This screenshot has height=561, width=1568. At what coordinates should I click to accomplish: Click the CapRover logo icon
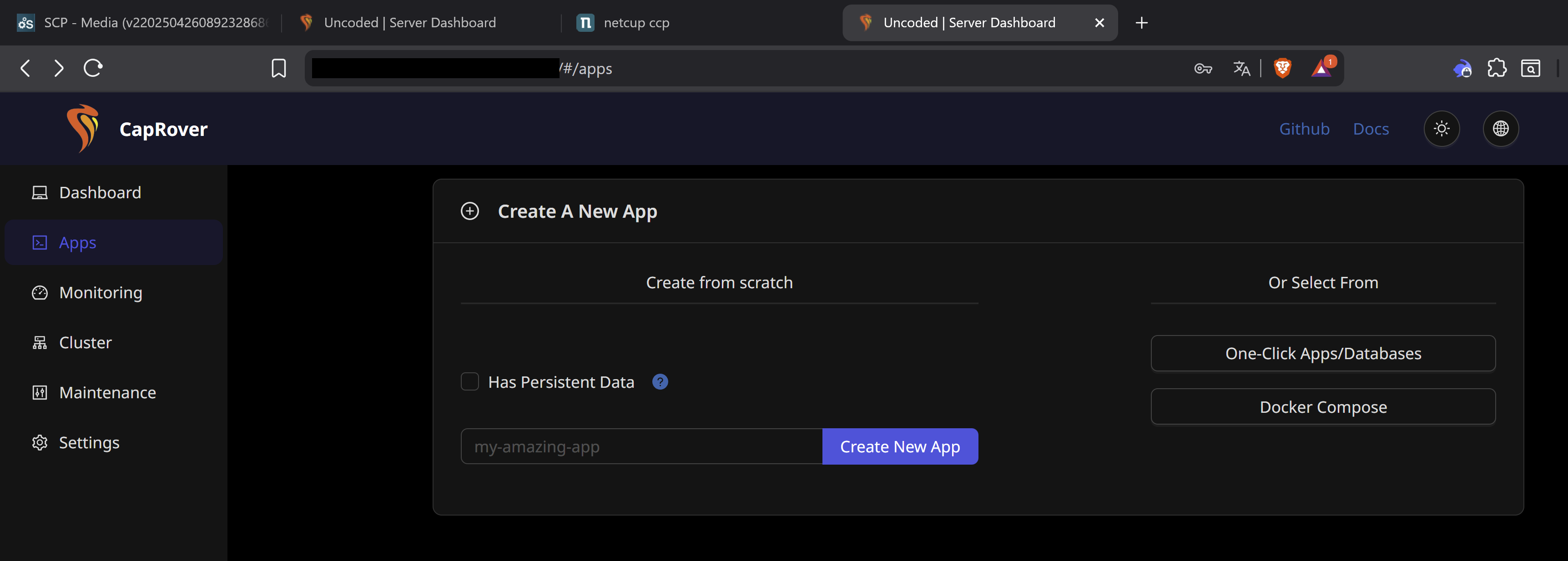coord(83,128)
